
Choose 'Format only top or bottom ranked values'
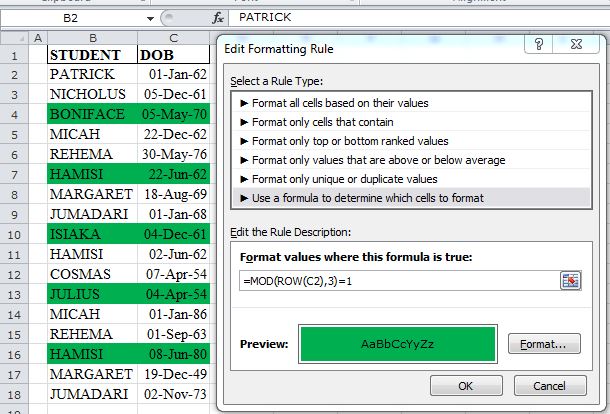pyautogui.click(x=412, y=141)
